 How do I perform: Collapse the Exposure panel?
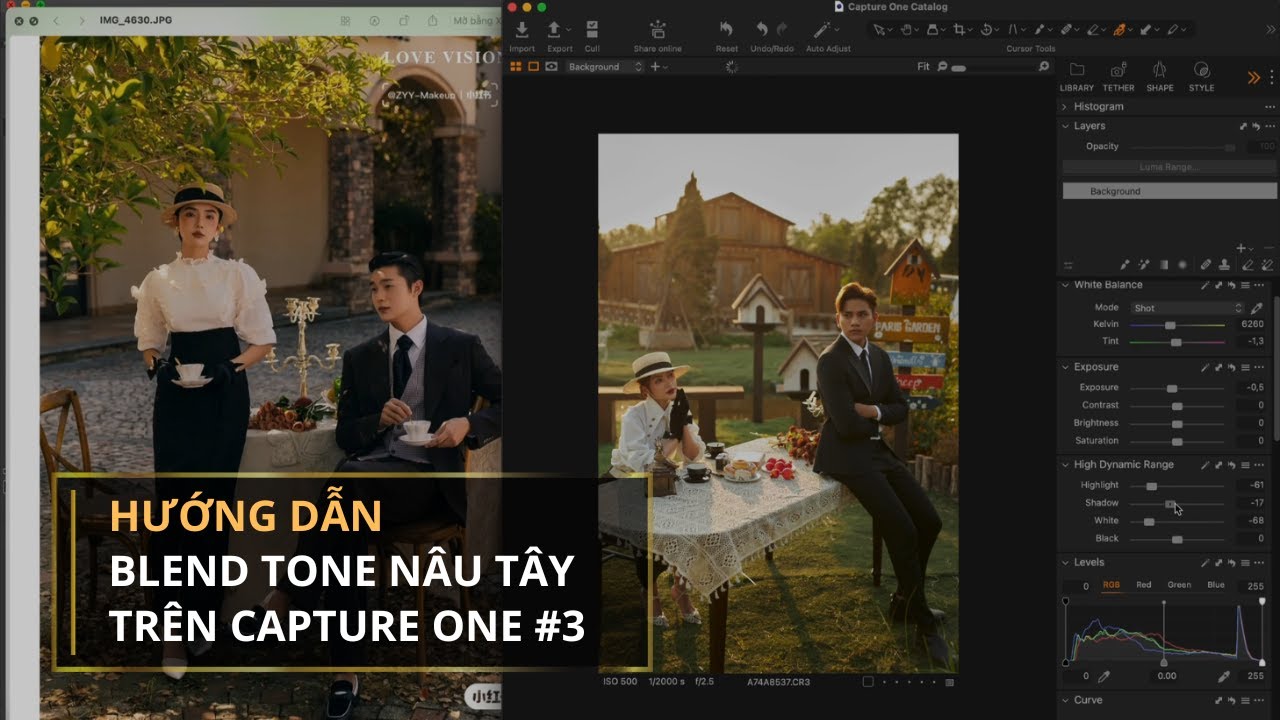[x=1065, y=367]
